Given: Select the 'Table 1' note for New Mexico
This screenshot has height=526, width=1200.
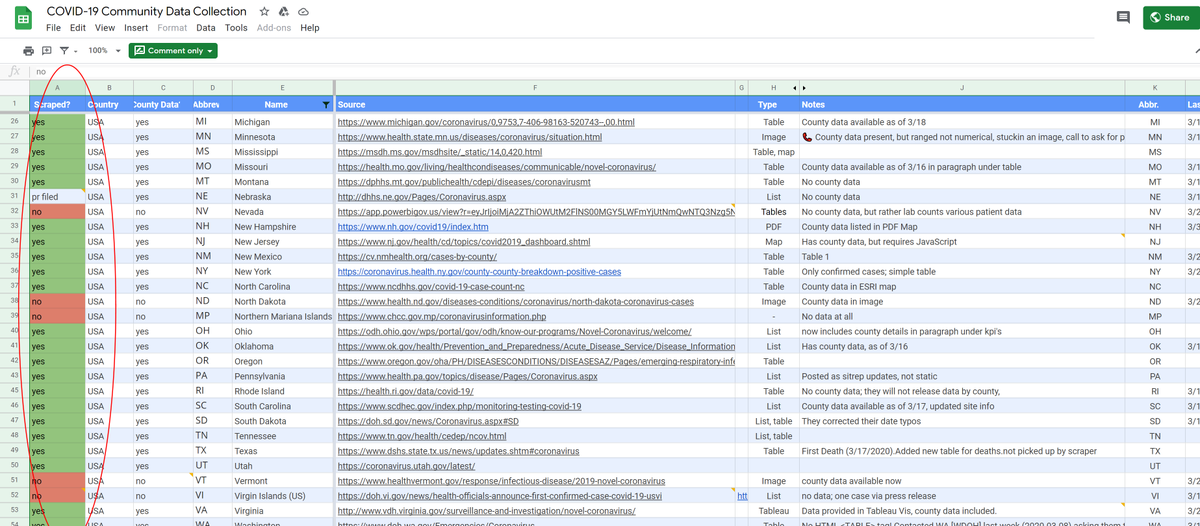Looking at the screenshot, I should (x=961, y=256).
